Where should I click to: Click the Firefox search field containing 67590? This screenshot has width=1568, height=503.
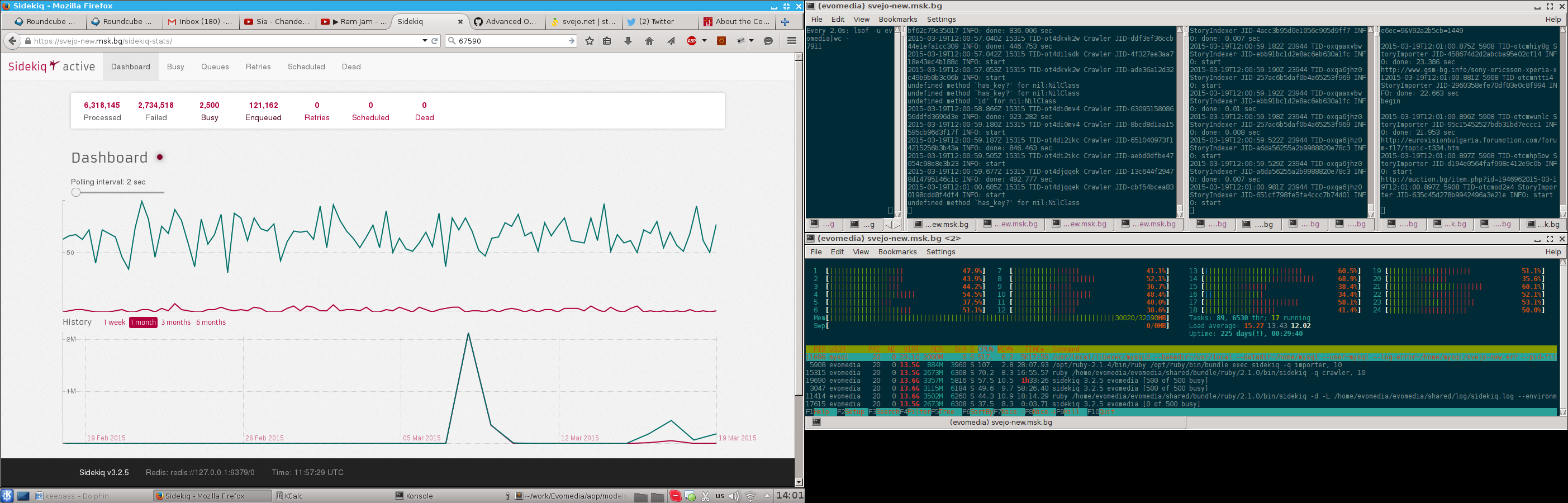pyautogui.click(x=511, y=41)
